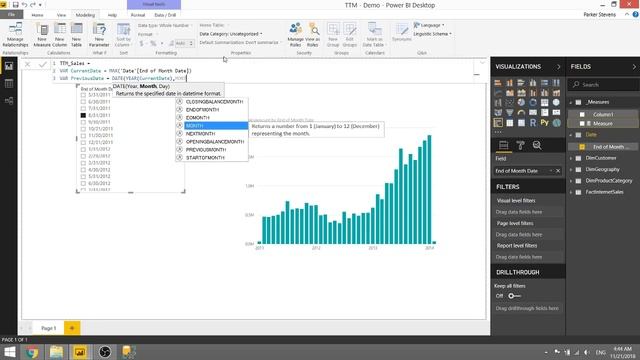Check the 12/31/2011 slicer checkbox
The image size is (640, 360).
83,142
